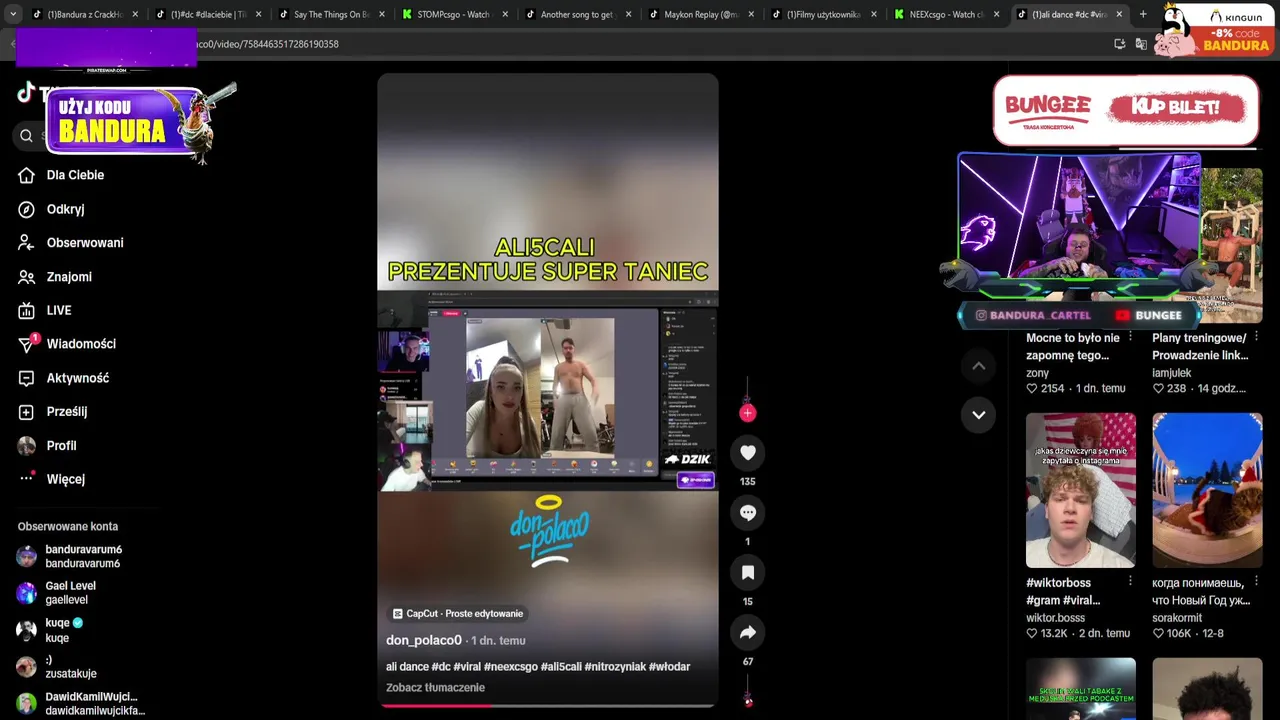The width and height of the screenshot is (1280, 720).
Task: Close the Bandura z CrackHu tab
Action: pyautogui.click(x=135, y=14)
